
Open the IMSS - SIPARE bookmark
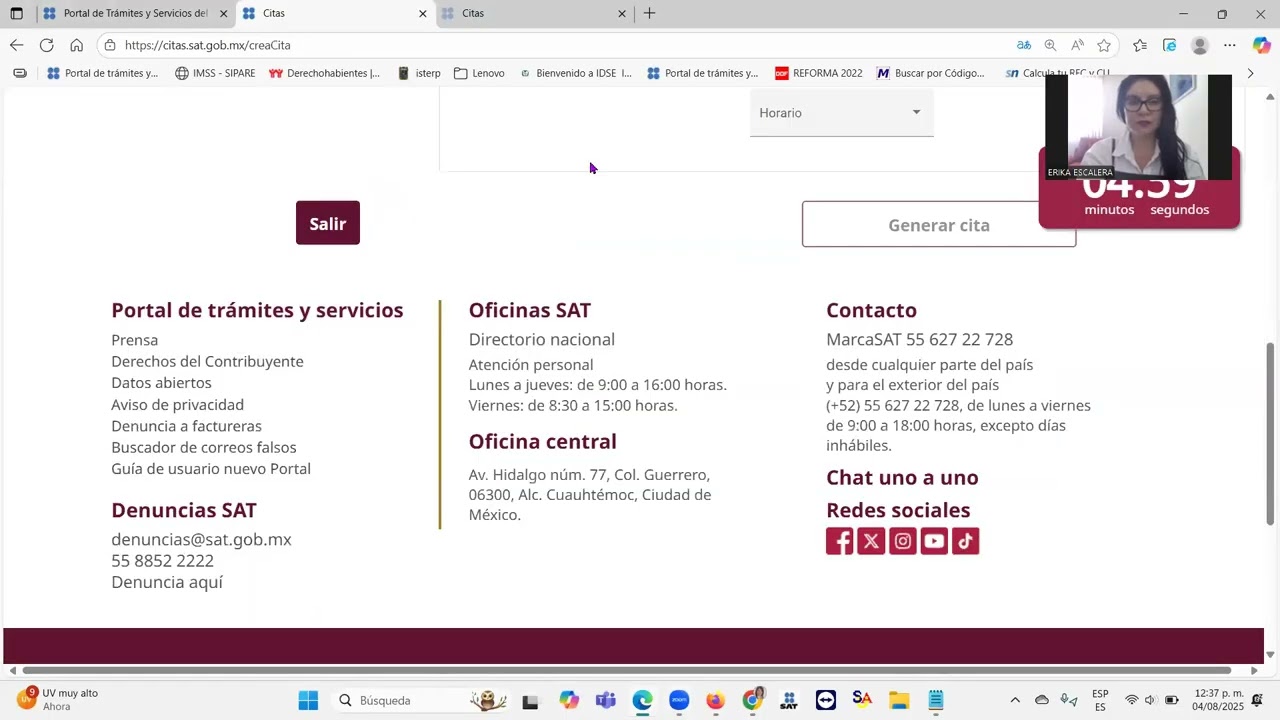[x=215, y=73]
